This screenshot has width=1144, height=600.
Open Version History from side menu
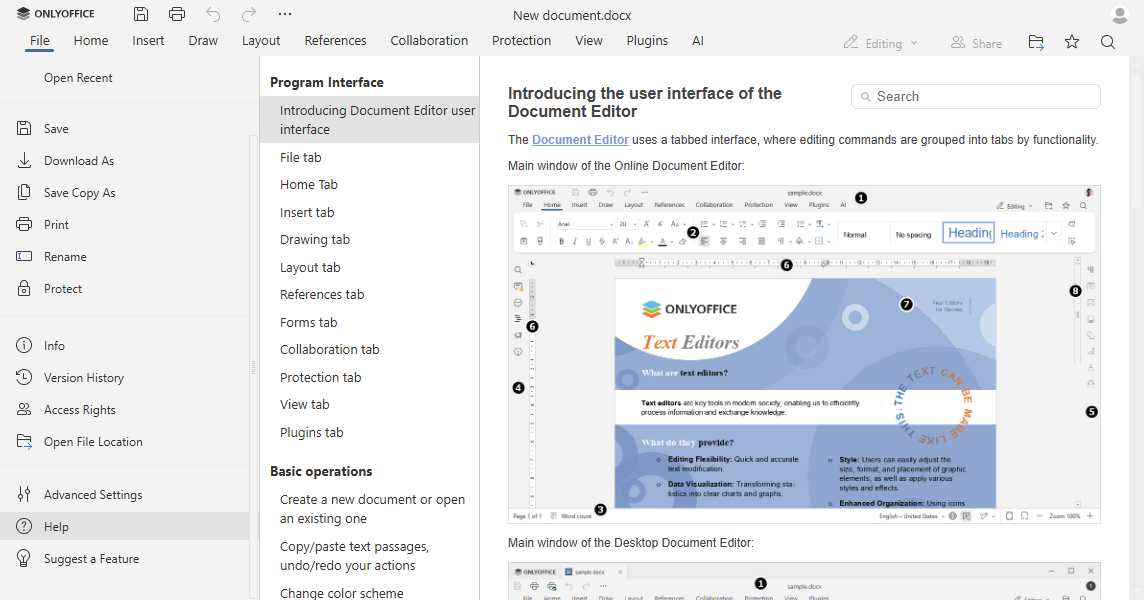coord(84,378)
